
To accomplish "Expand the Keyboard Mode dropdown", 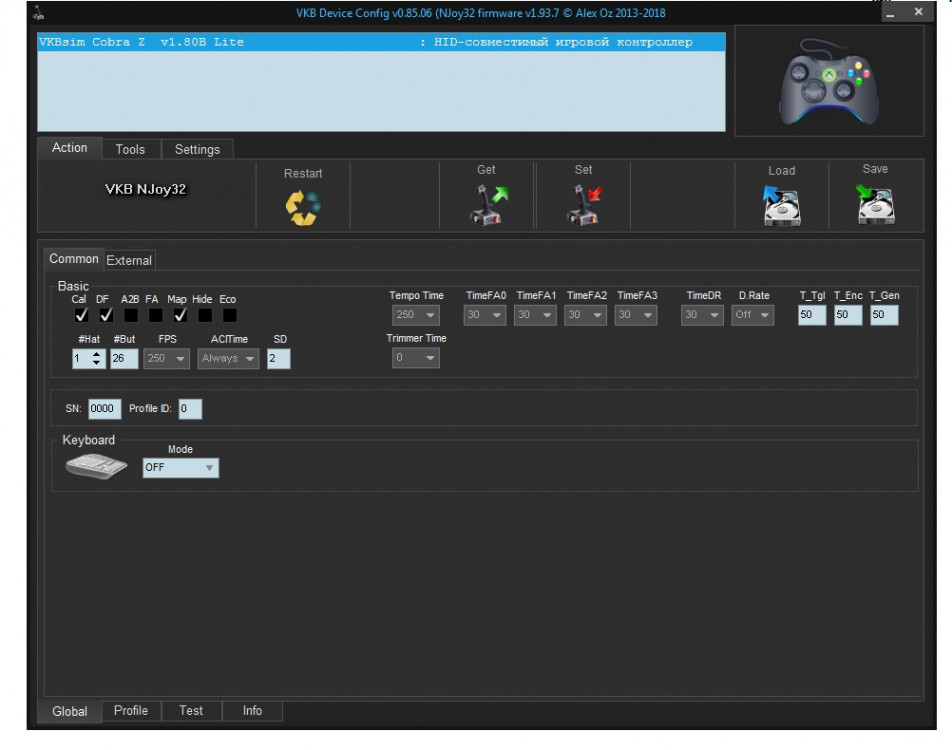I will (180, 467).
